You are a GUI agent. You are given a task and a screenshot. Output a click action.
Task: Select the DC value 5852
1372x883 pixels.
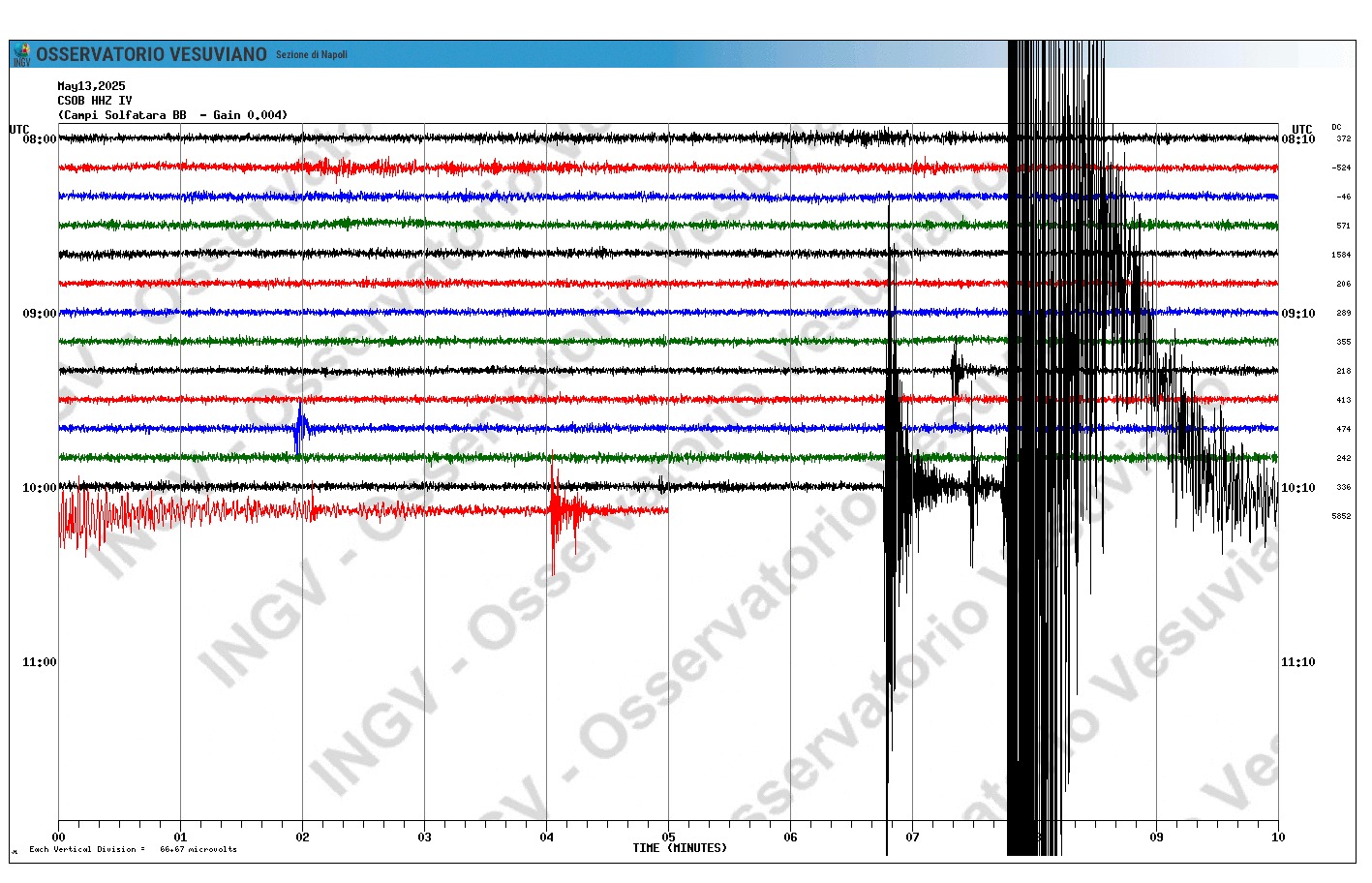coord(1341,516)
